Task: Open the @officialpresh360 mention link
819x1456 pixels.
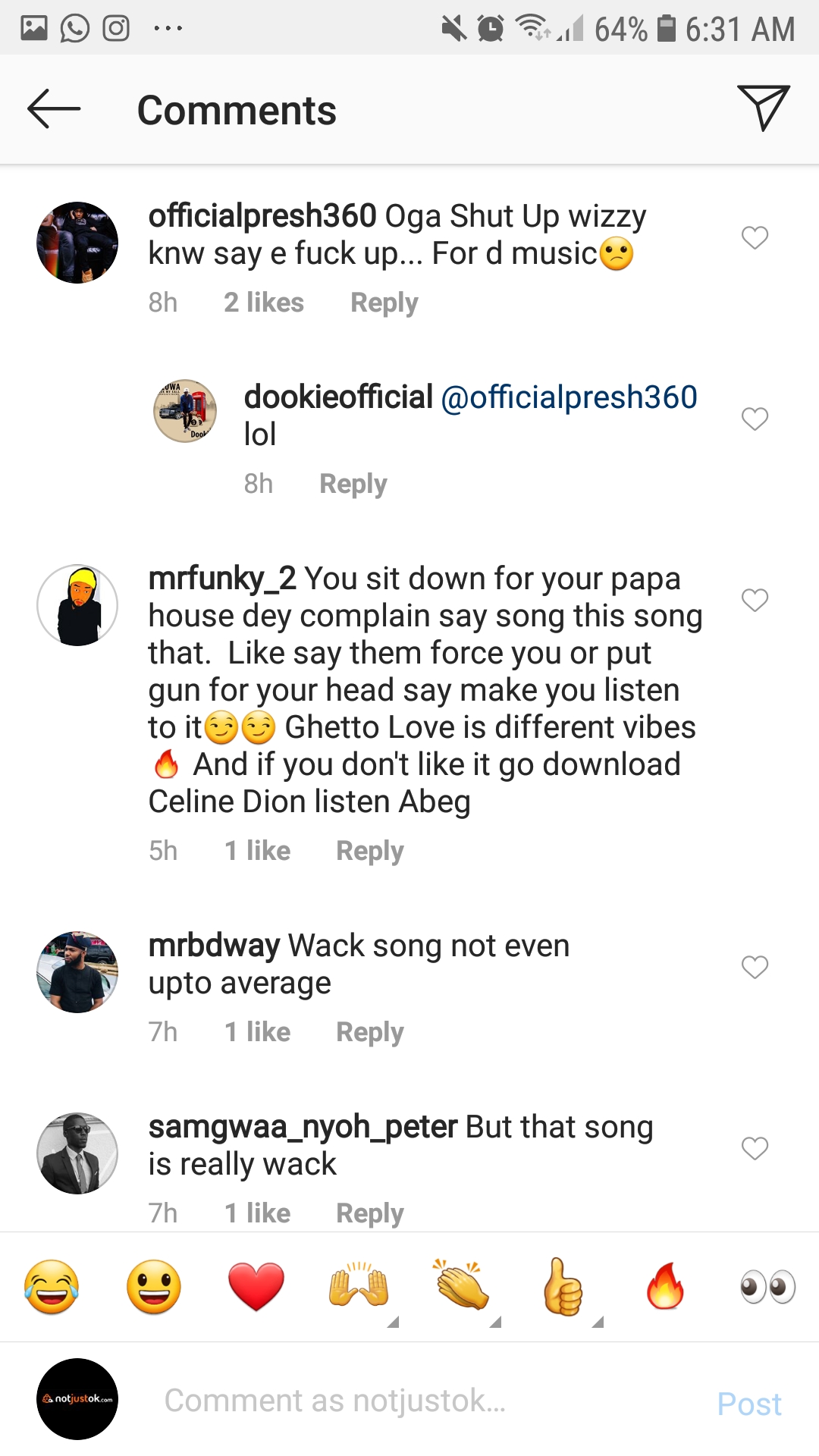Action: tap(569, 397)
